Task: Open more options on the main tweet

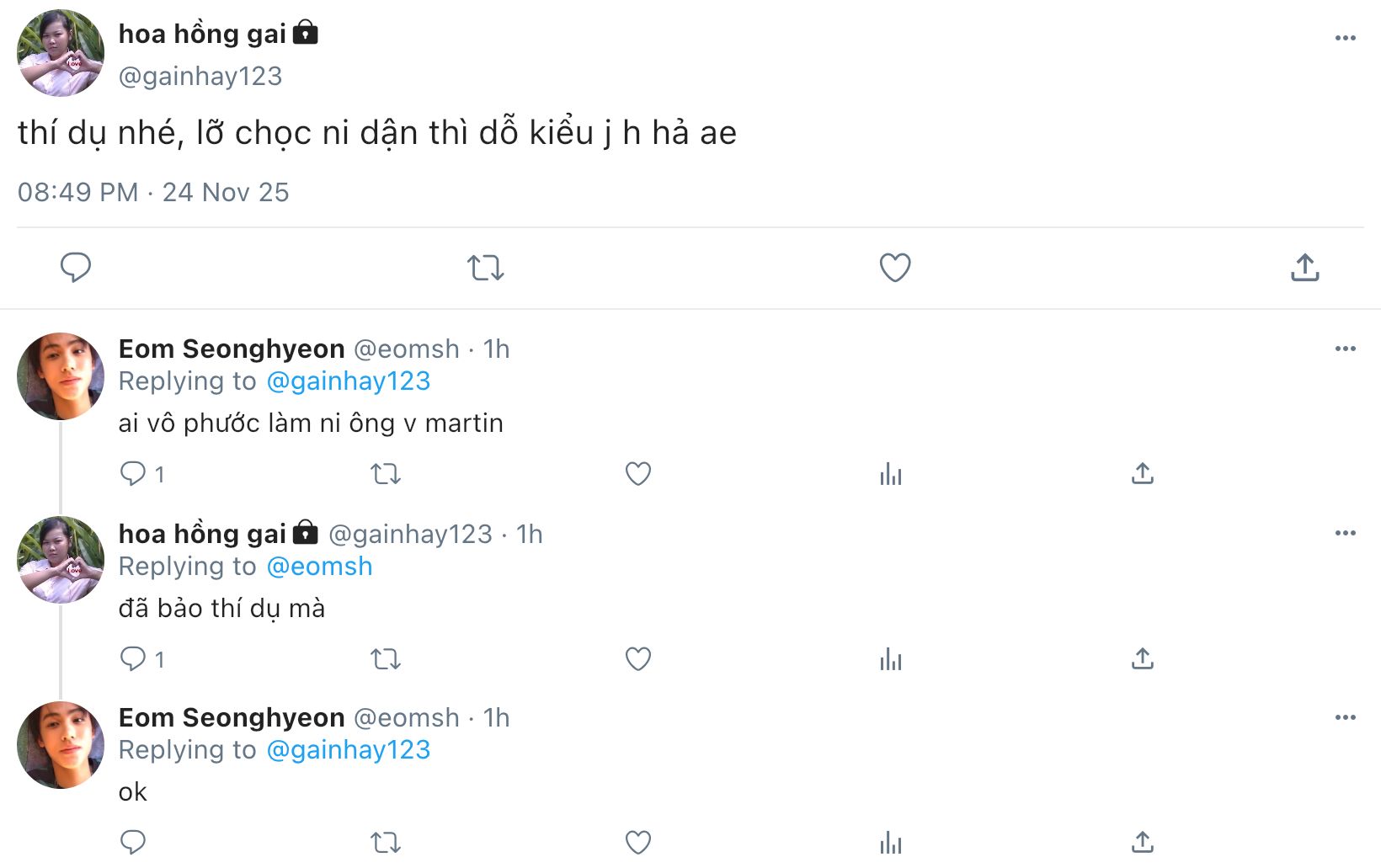Action: pyautogui.click(x=1345, y=38)
